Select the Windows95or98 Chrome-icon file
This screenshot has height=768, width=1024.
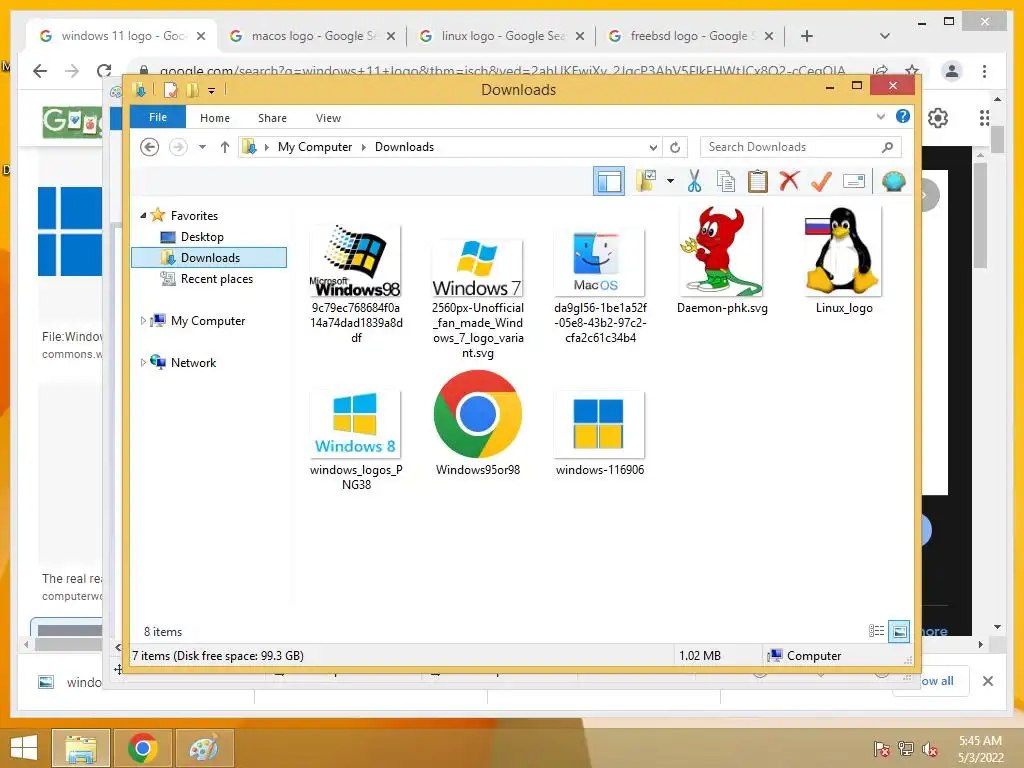[x=477, y=423]
